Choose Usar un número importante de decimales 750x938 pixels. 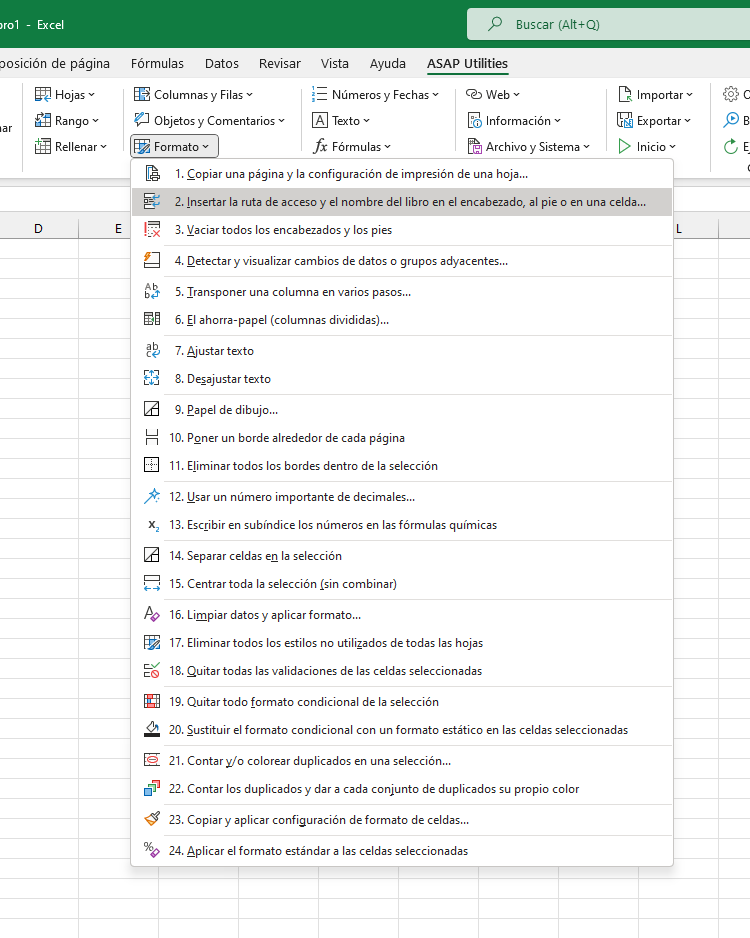(x=402, y=497)
